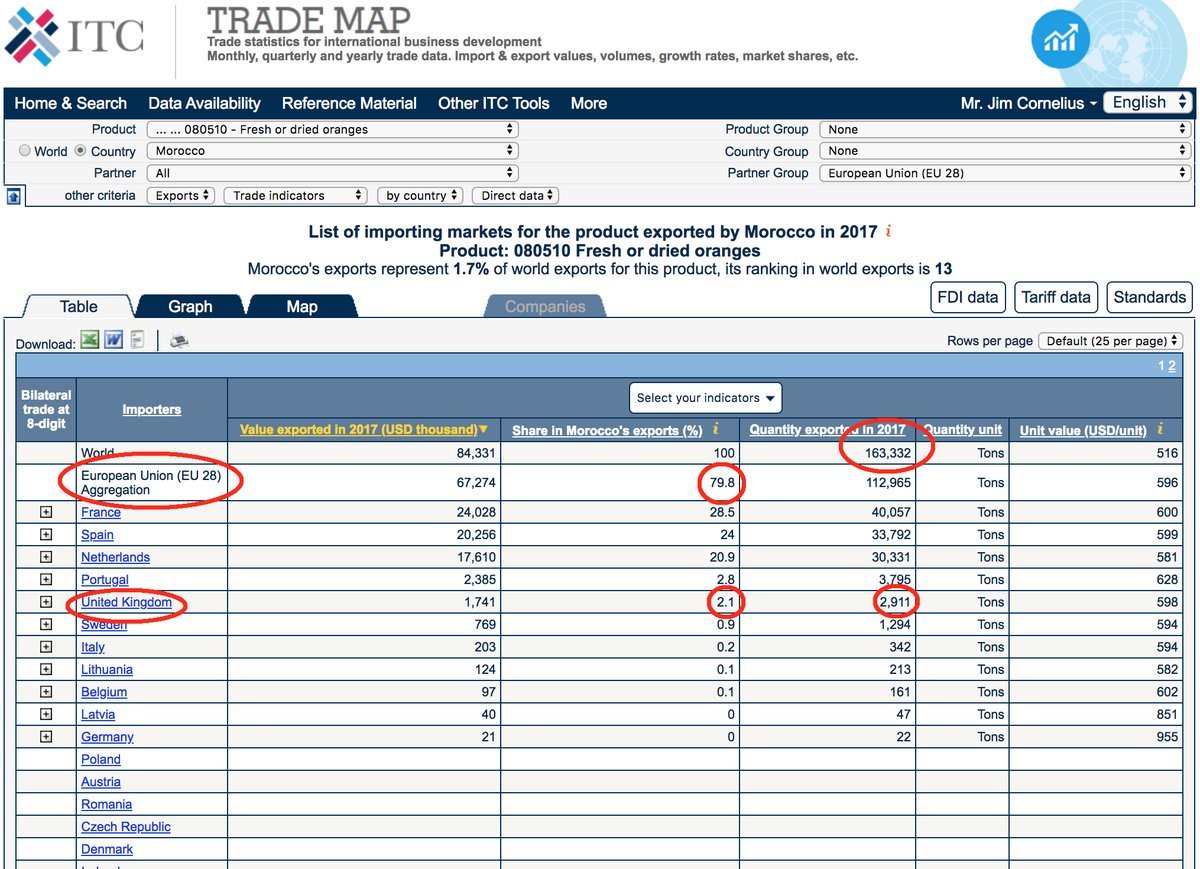This screenshot has height=869, width=1200.
Task: Open the Poland importer link
Action: [101, 759]
